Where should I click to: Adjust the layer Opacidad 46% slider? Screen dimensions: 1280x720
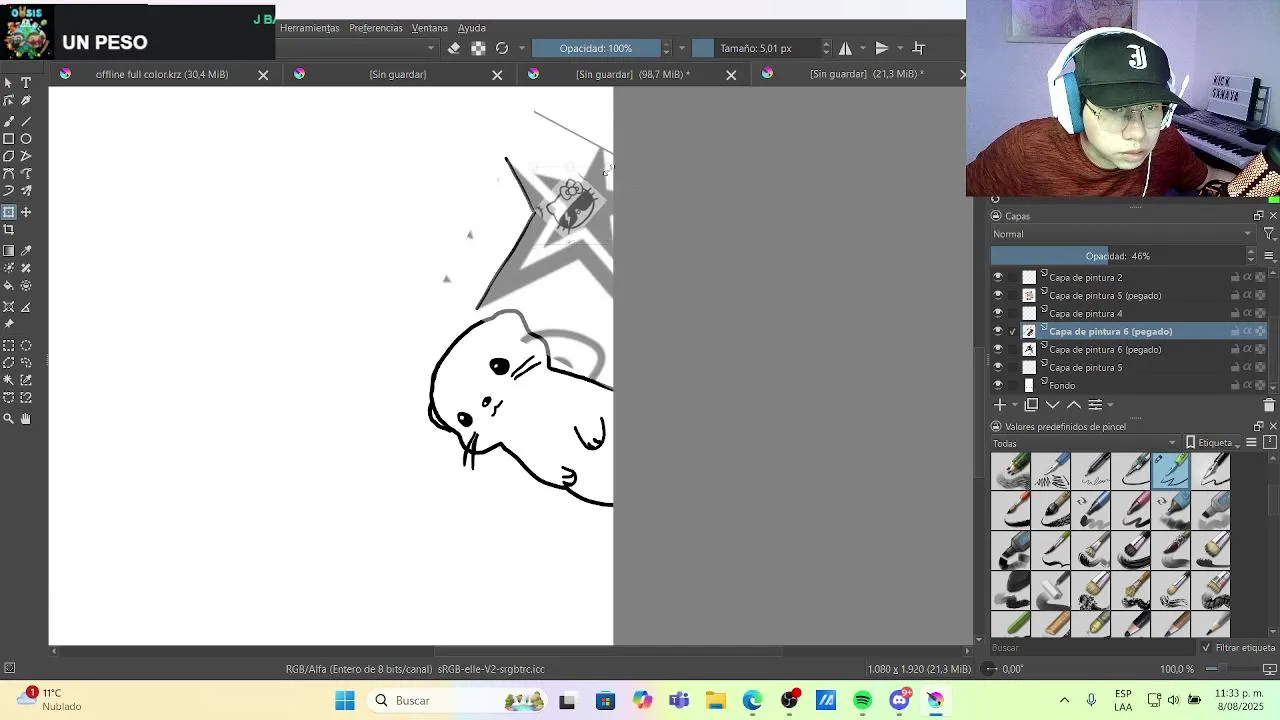[1120, 256]
